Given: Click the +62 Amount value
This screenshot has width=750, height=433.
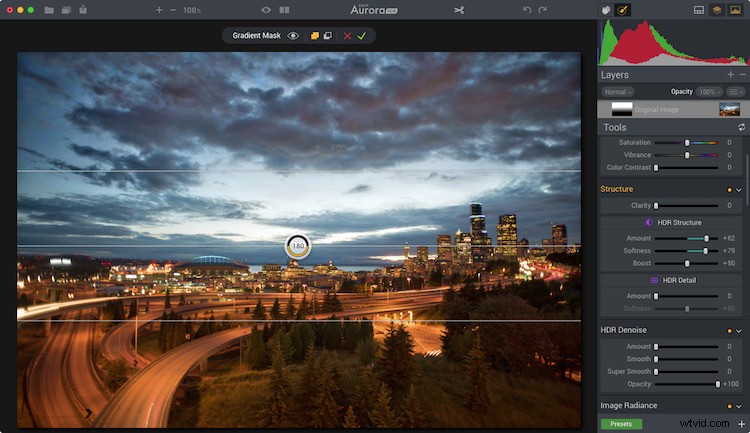Looking at the screenshot, I should click(x=728, y=238).
